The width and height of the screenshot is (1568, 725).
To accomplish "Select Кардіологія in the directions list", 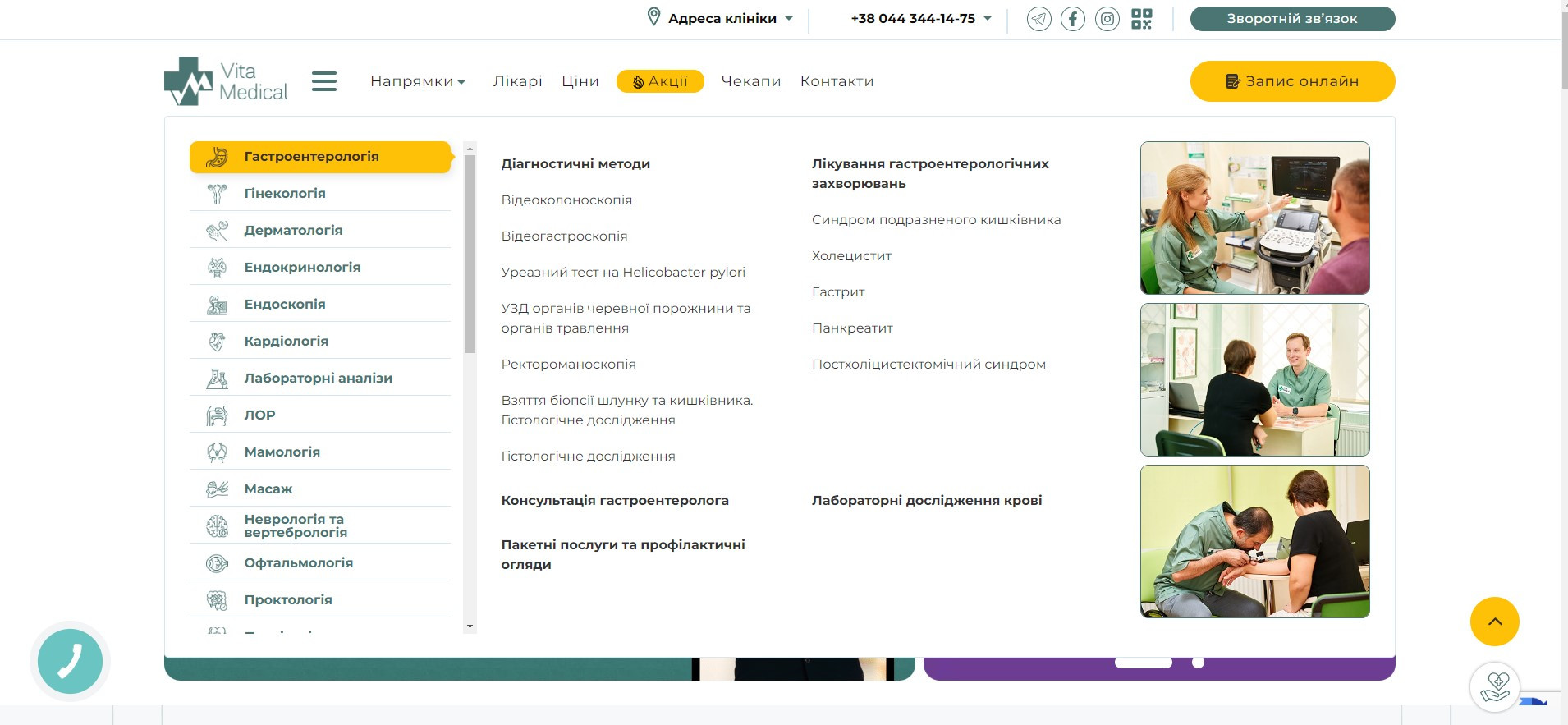I will pos(286,342).
